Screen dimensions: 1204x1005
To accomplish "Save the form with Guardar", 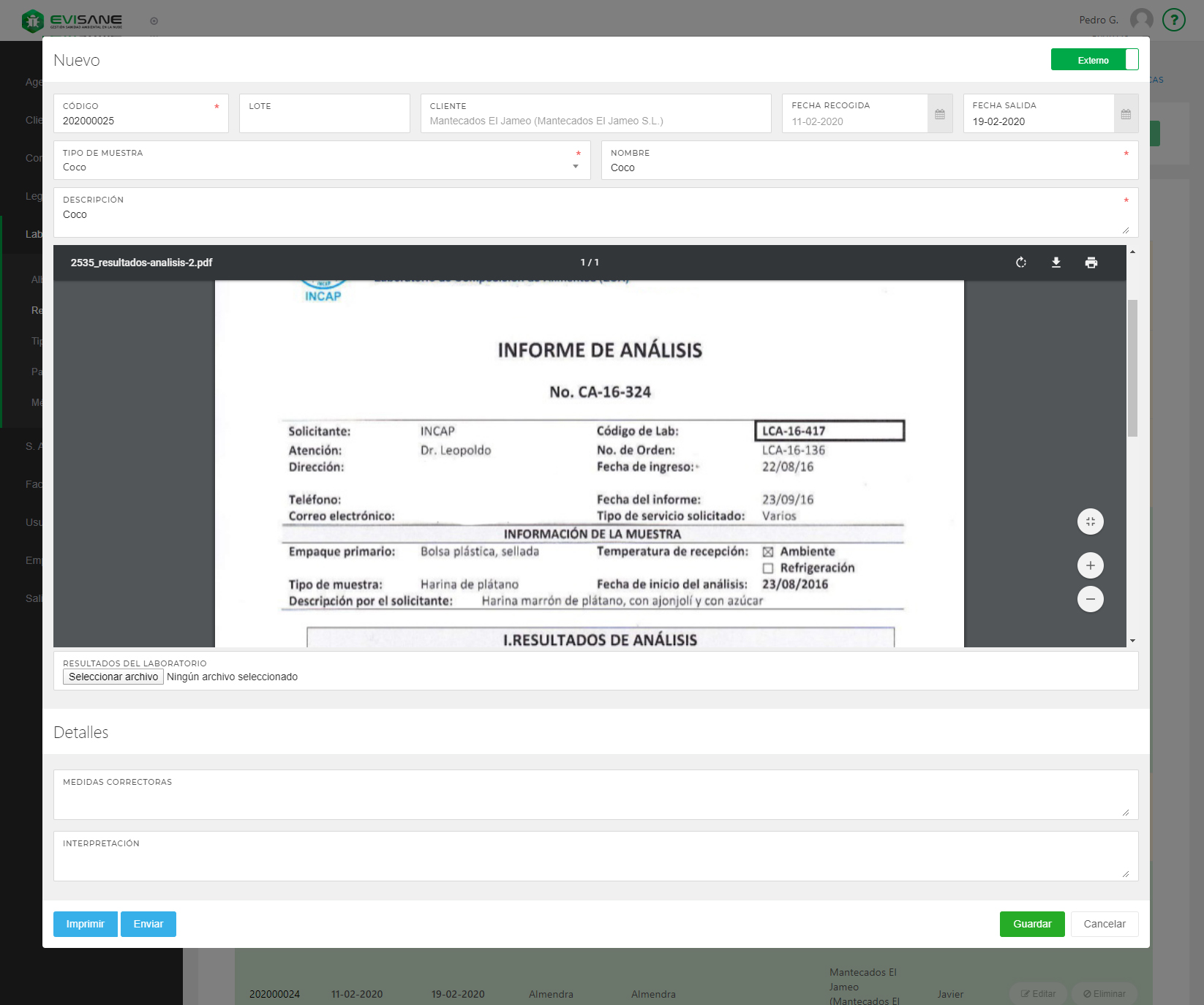I will [1032, 924].
